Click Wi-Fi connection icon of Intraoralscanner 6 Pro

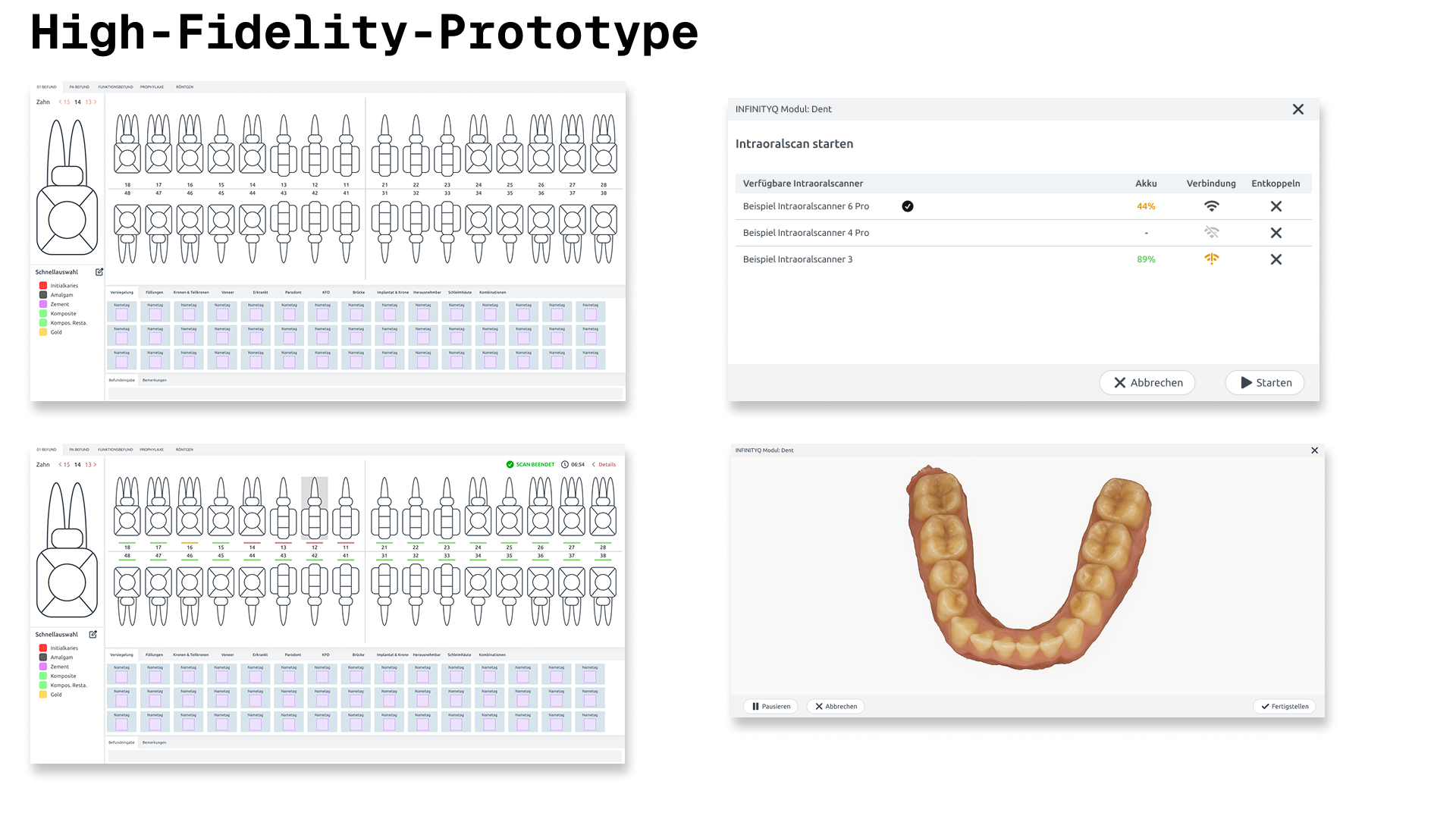tap(1212, 206)
